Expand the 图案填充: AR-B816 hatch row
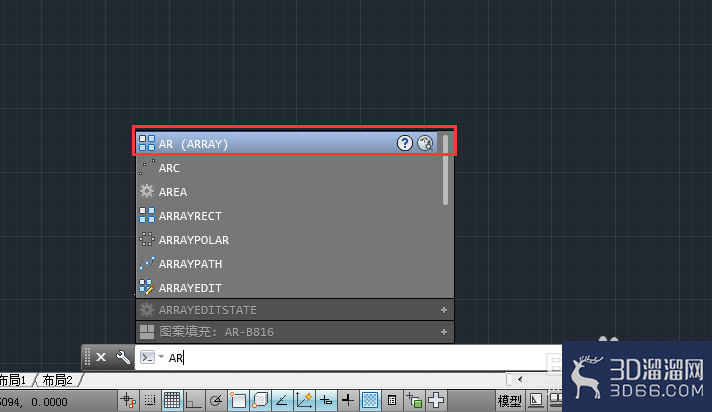Image resolution: width=712 pixels, height=412 pixels. 444,332
